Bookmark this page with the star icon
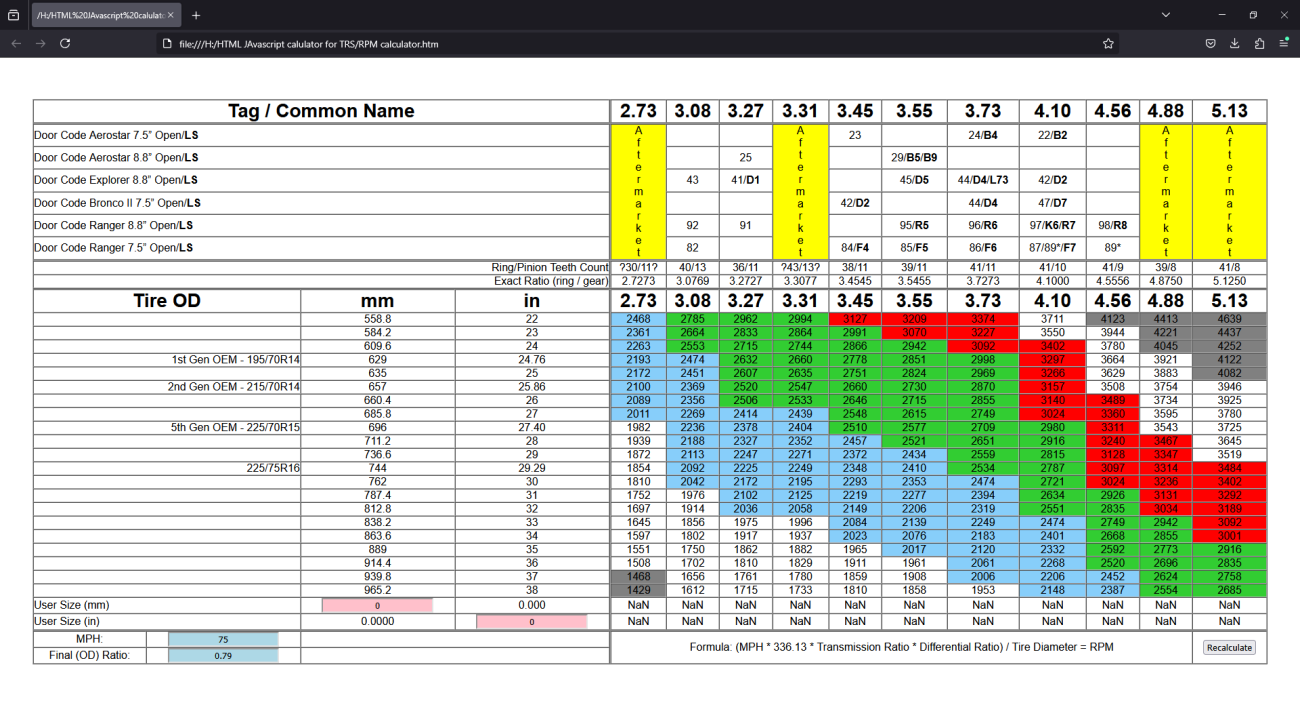This screenshot has width=1300, height=705. 1108,44
